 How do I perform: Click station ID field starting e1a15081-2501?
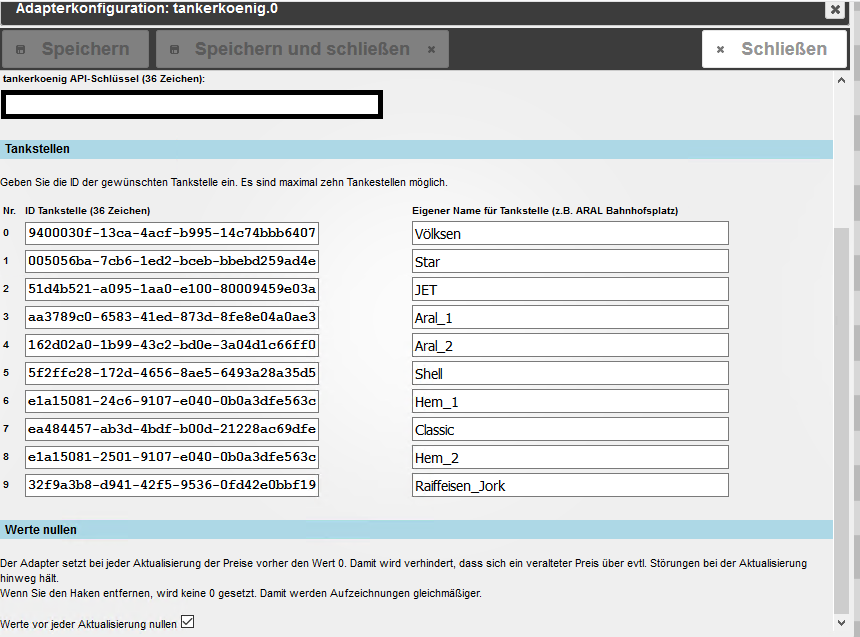[x=172, y=457]
